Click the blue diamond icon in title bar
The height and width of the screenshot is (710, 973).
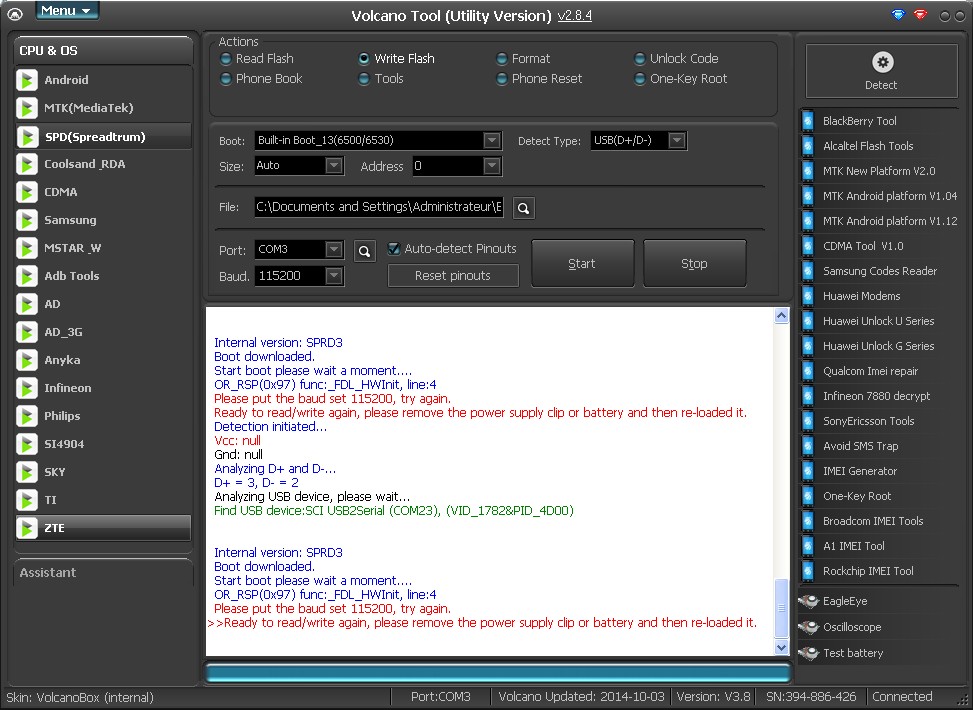[x=898, y=14]
